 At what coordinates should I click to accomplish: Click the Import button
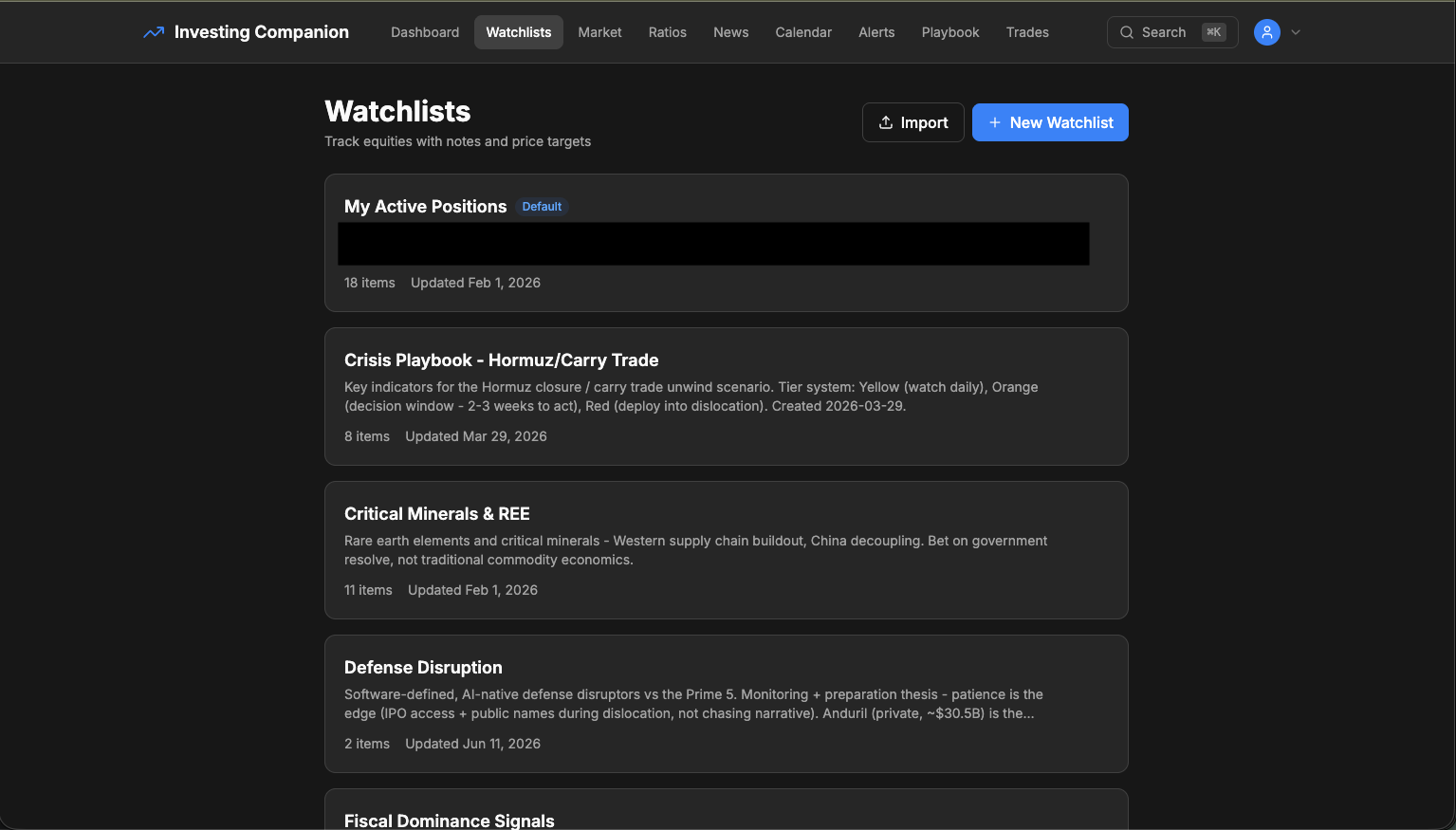pyautogui.click(x=913, y=122)
